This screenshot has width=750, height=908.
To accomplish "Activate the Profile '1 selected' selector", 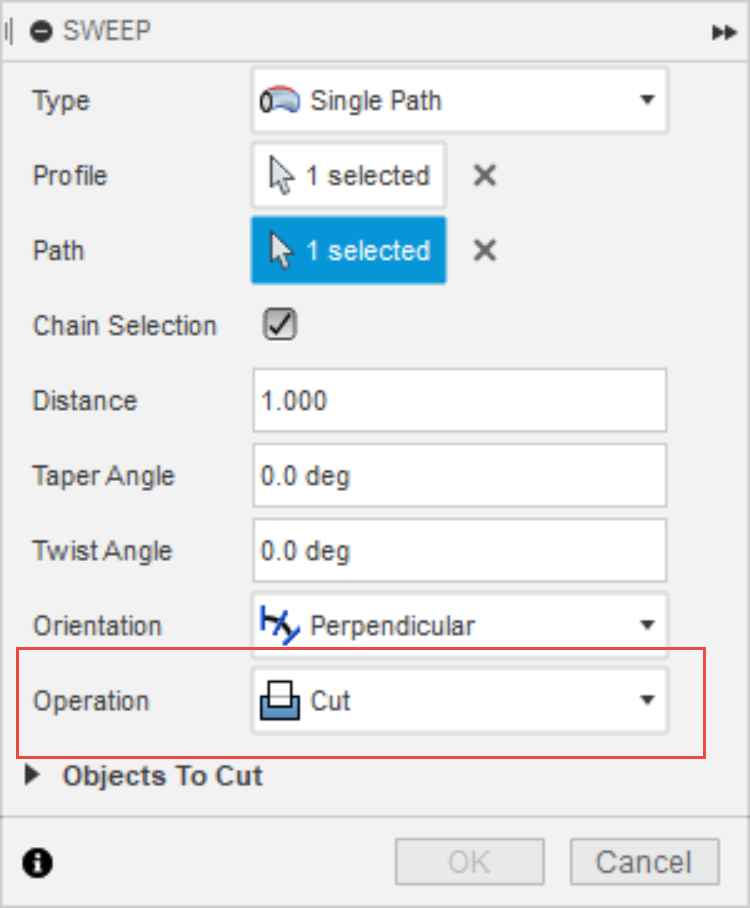I will [x=349, y=176].
